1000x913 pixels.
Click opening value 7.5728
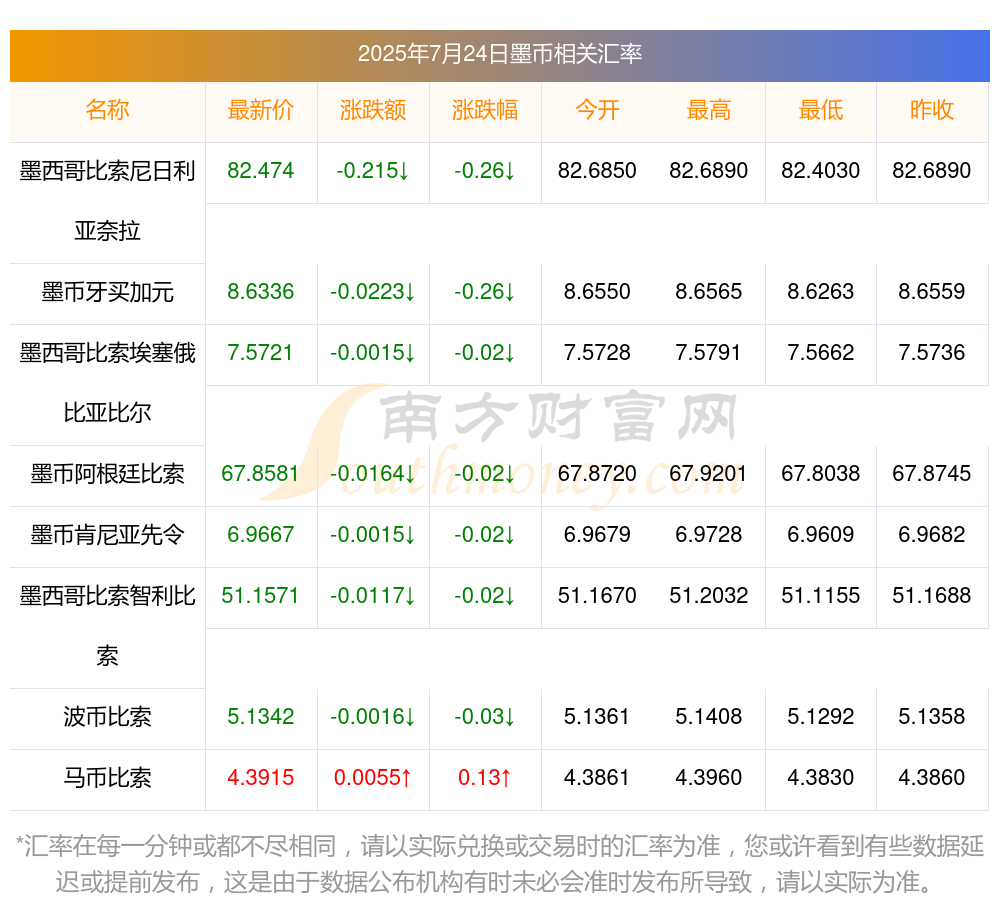(597, 353)
